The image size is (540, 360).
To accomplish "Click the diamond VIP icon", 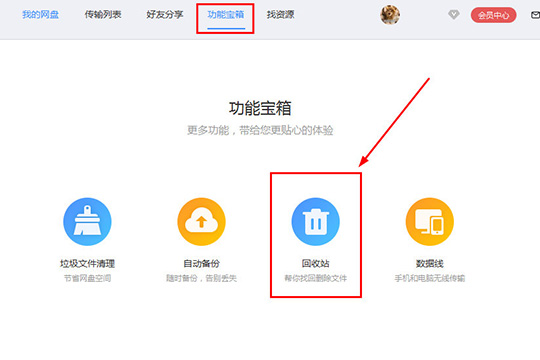I will [454, 14].
